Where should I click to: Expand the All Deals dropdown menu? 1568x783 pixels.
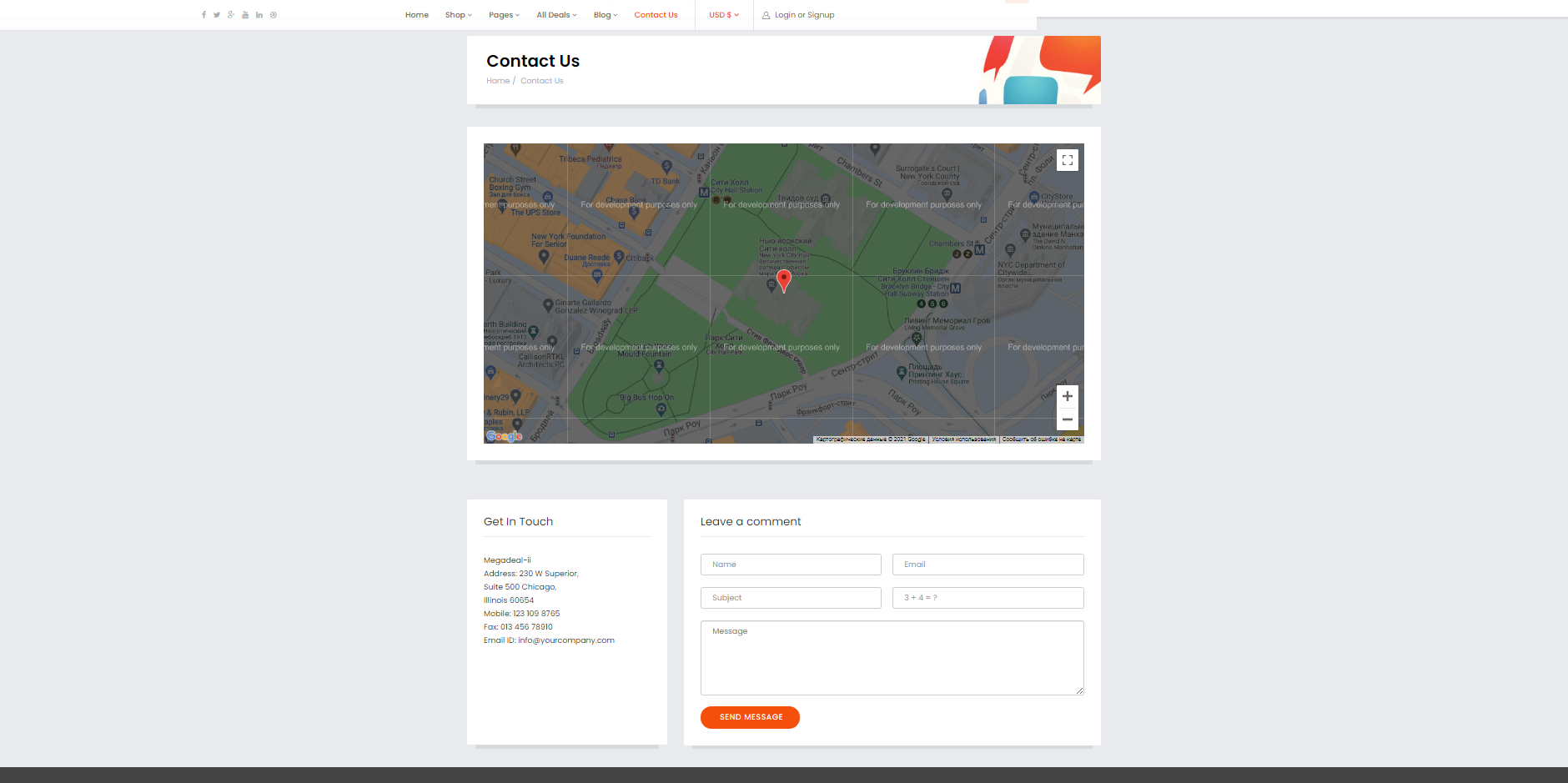(556, 15)
